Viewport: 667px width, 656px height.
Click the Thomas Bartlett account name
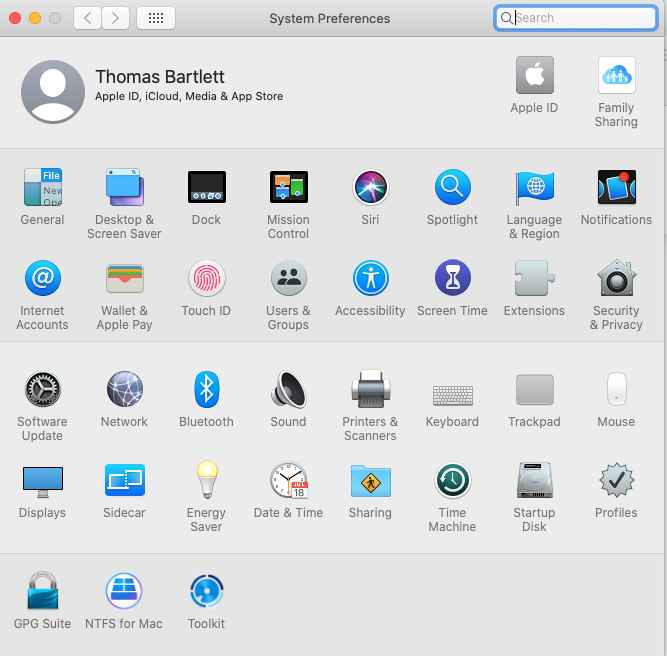tap(160, 77)
